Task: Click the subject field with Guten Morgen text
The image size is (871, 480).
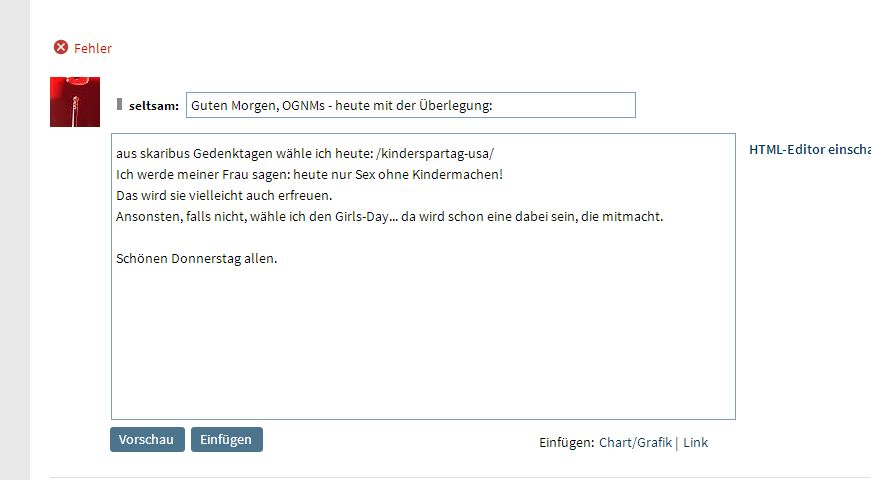Action: click(411, 105)
